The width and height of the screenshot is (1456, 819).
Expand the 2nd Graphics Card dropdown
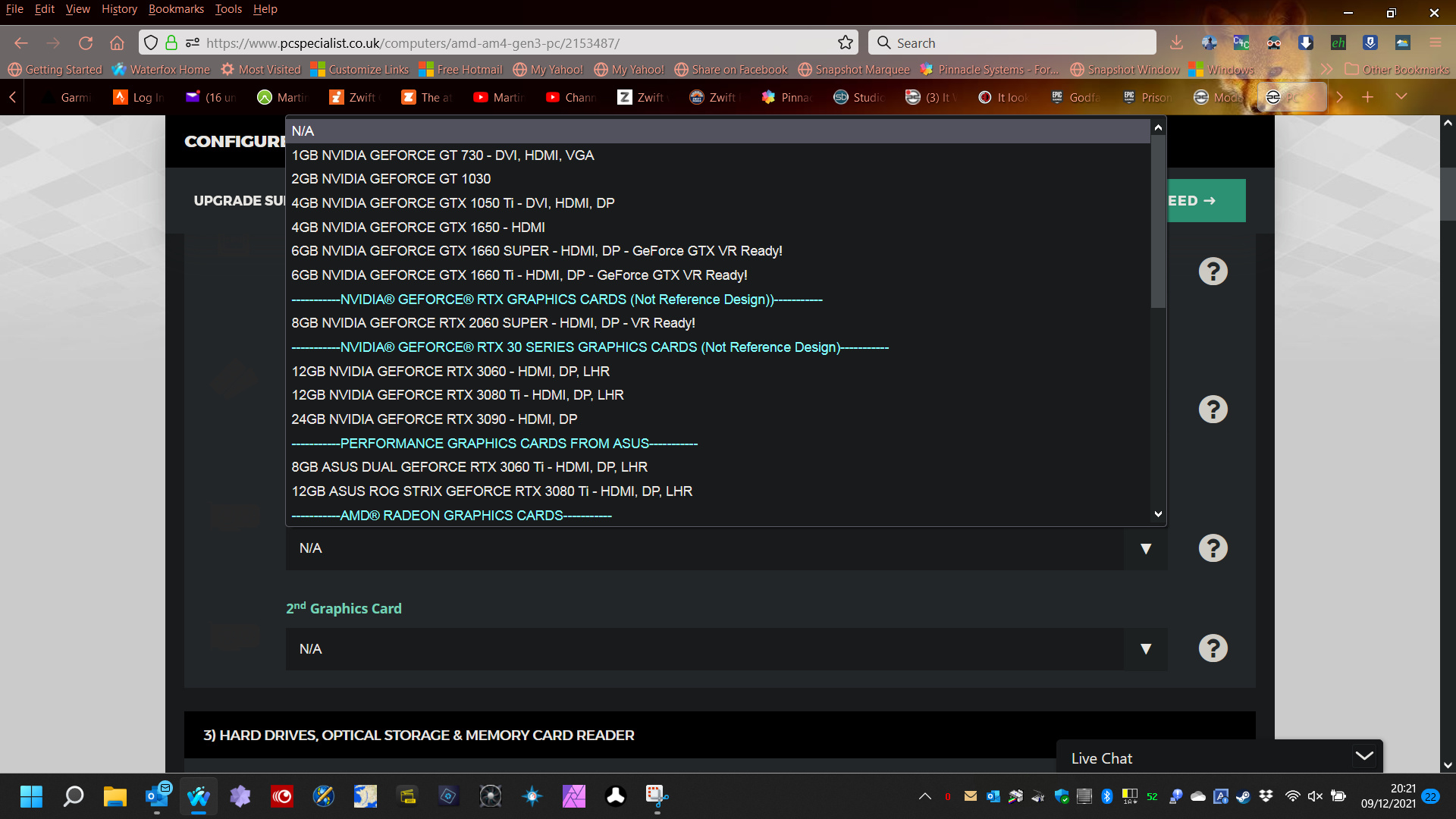tap(1145, 648)
